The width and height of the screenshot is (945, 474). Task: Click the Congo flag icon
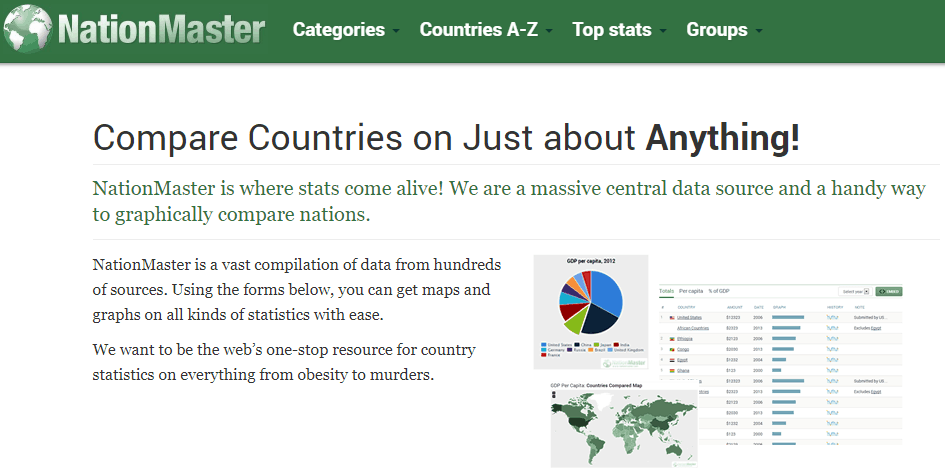672,350
